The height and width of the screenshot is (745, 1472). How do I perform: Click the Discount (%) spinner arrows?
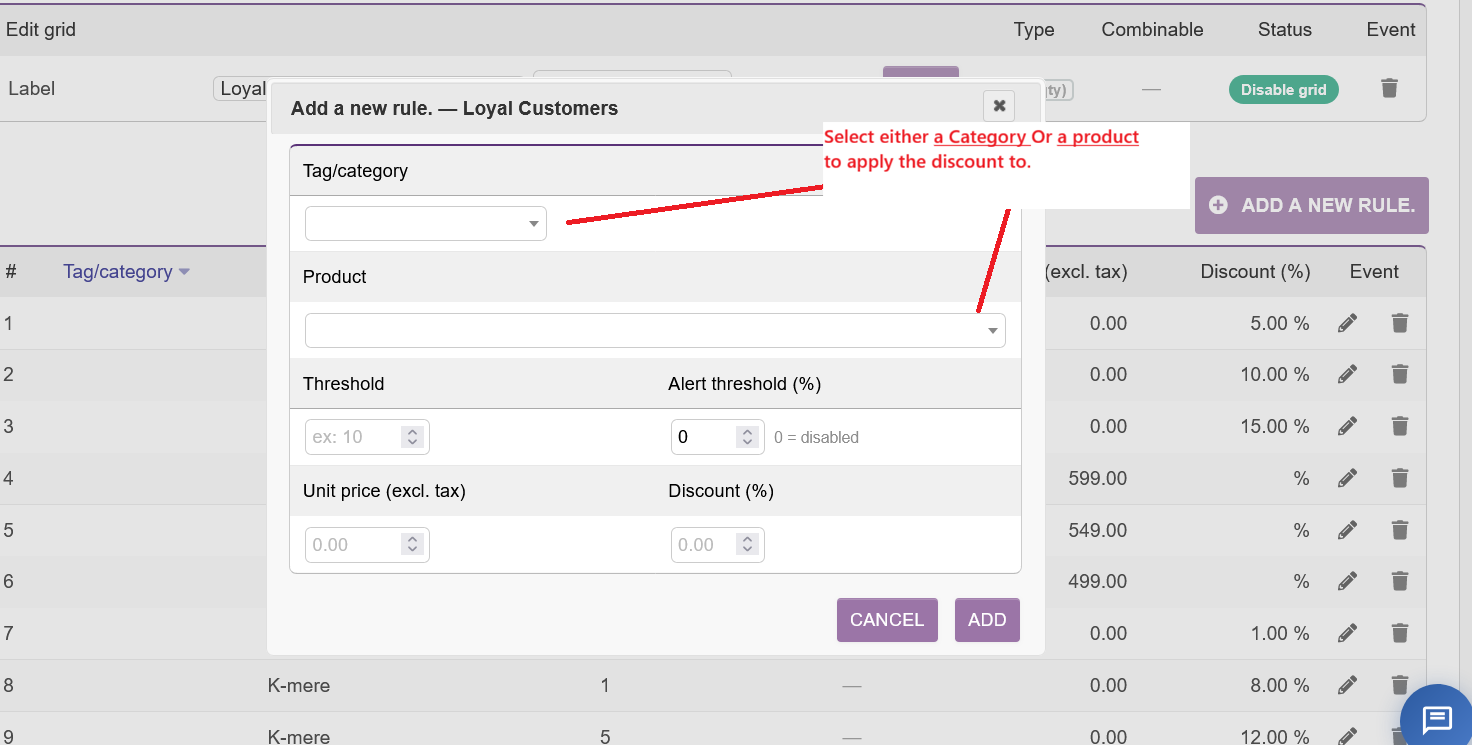point(747,544)
